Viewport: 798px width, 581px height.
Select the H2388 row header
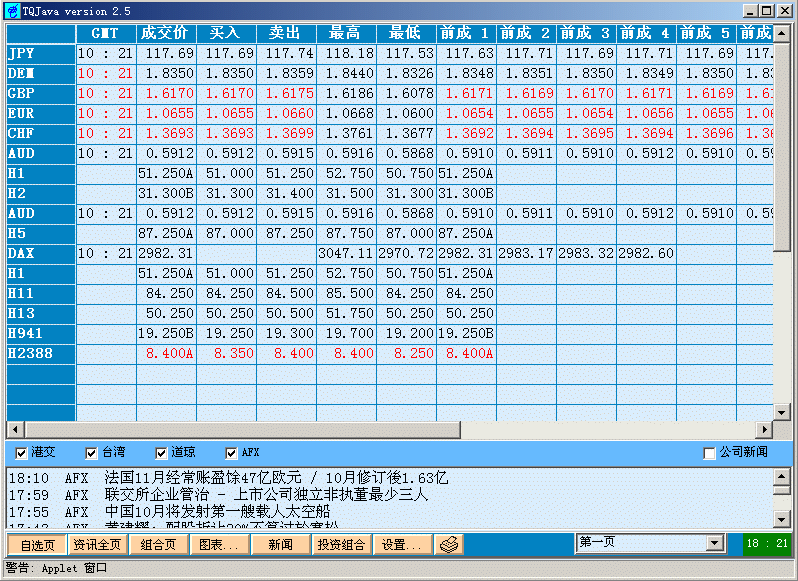41,354
